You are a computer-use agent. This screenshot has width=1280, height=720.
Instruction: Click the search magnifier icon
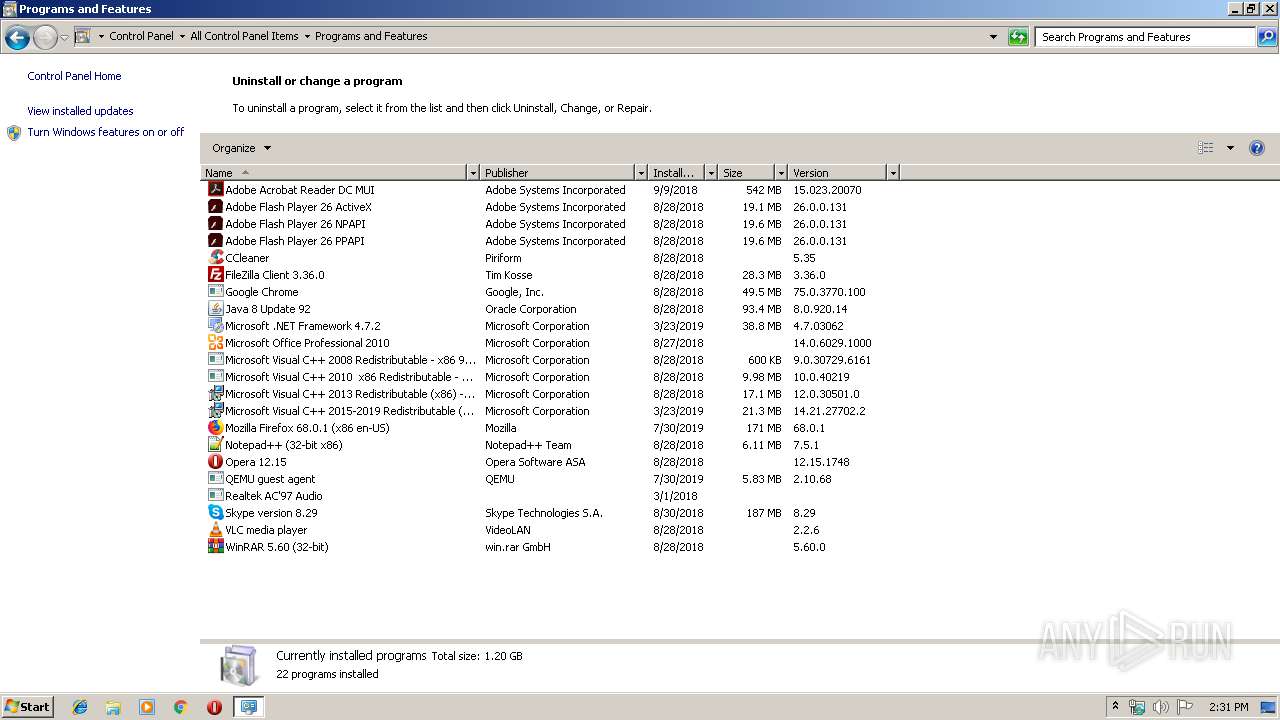[1266, 37]
